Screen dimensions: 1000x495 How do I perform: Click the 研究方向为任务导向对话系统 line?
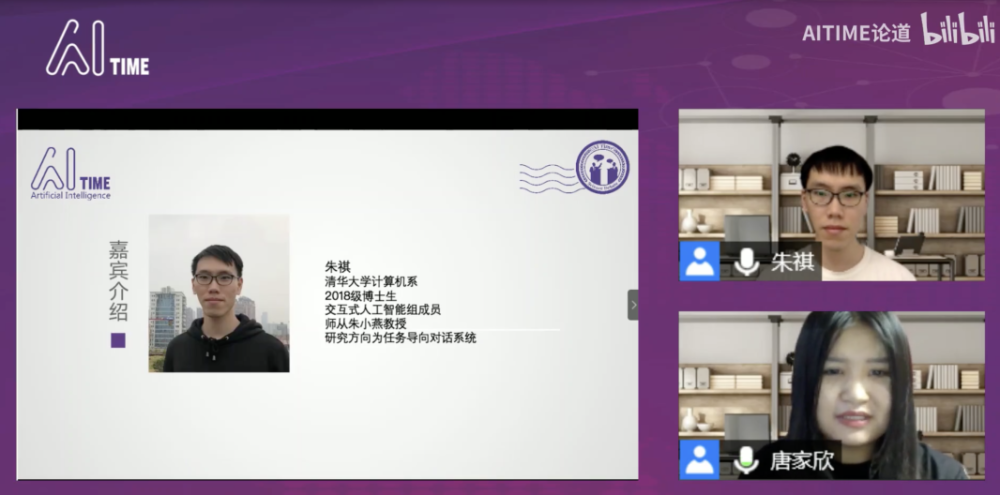click(x=401, y=338)
